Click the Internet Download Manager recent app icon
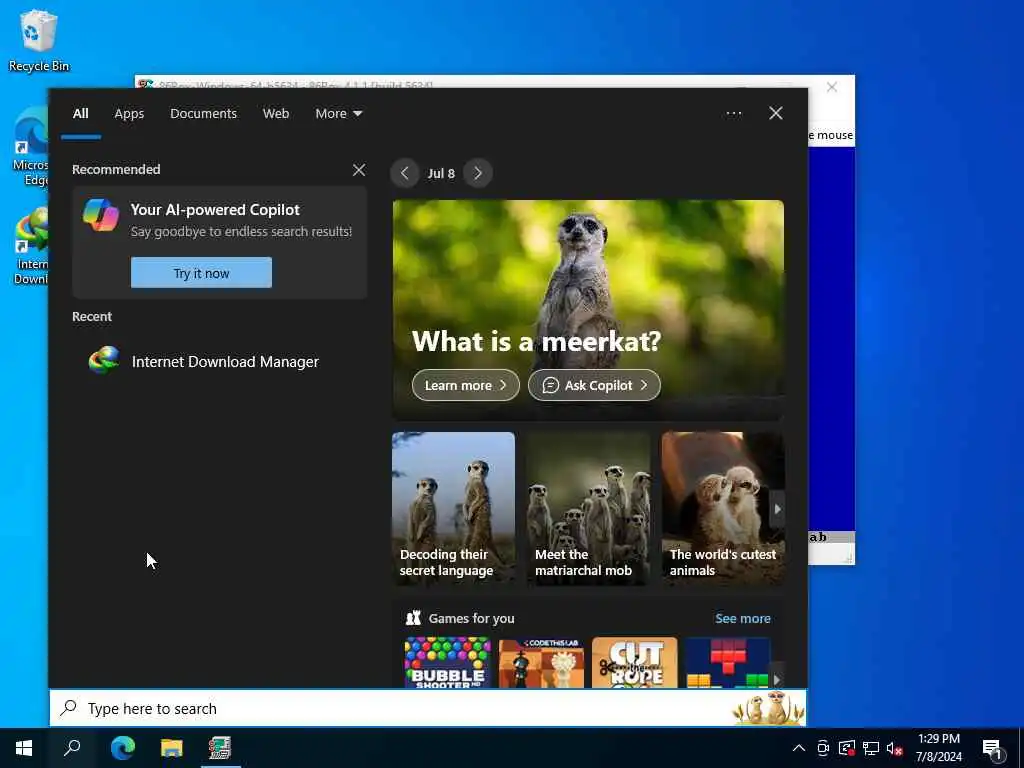The height and width of the screenshot is (768, 1024). click(104, 360)
